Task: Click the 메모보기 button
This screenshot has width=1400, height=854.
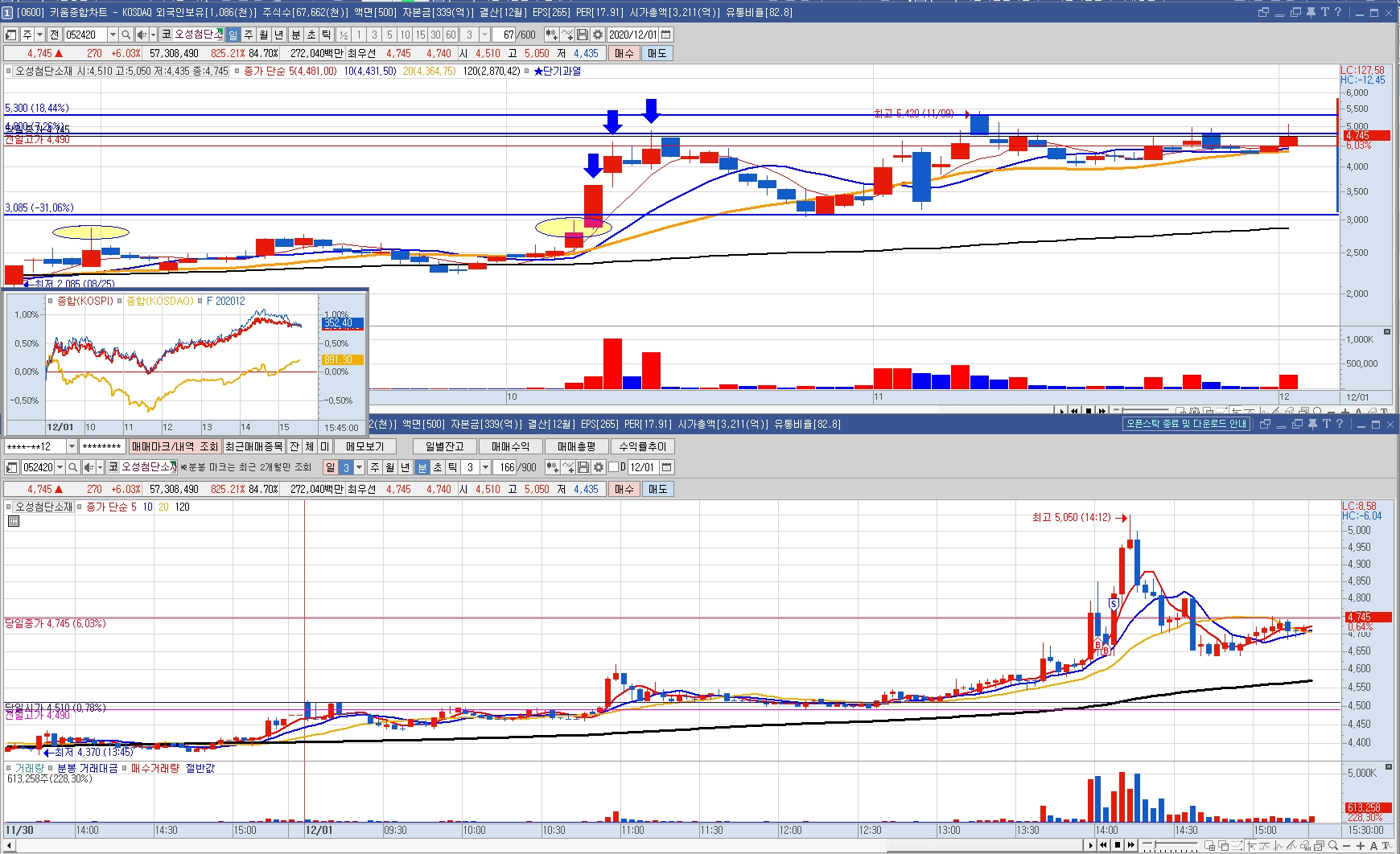Action: (364, 446)
